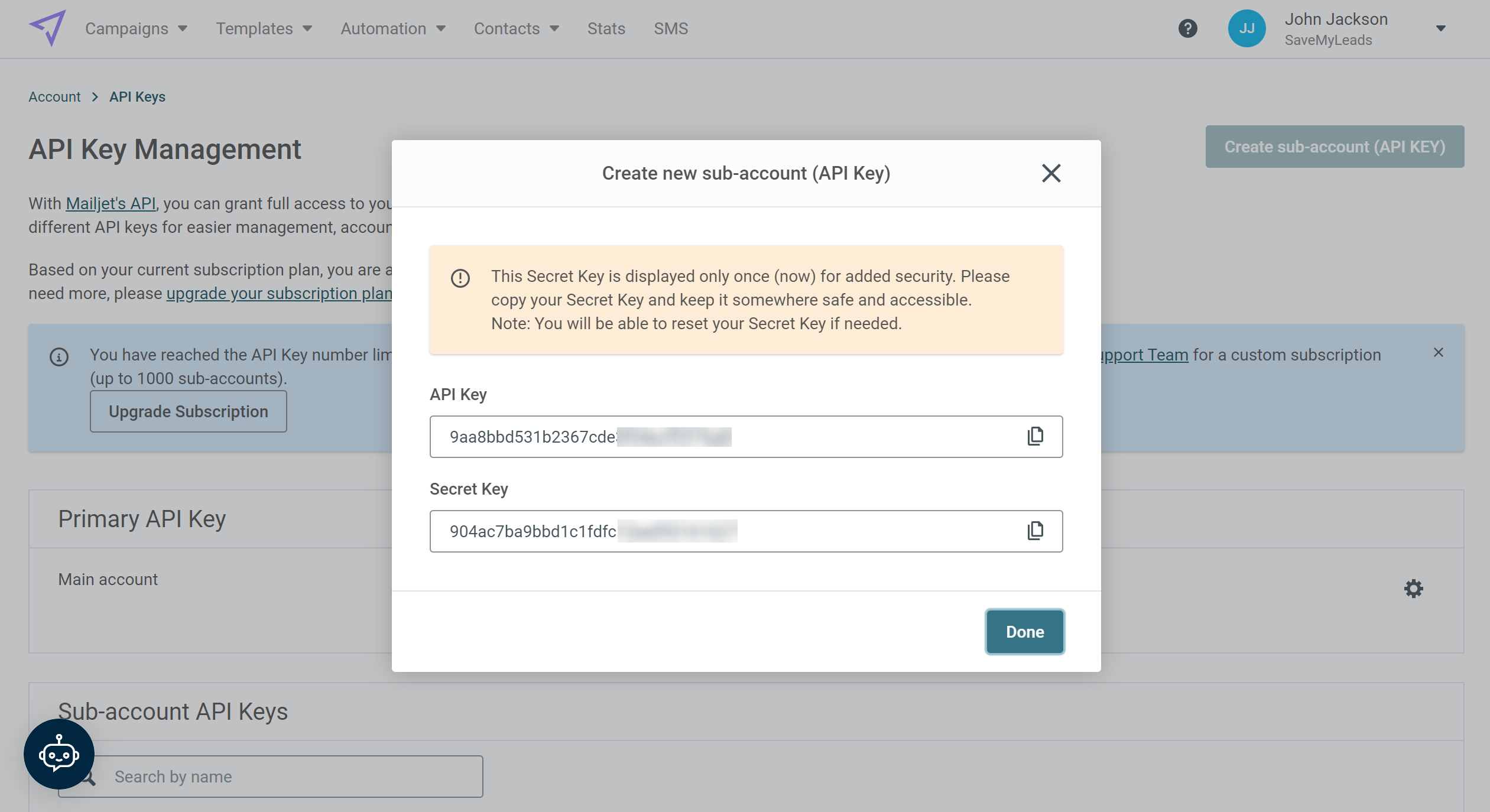Click the breadcrumb chevron separator

pos(95,96)
